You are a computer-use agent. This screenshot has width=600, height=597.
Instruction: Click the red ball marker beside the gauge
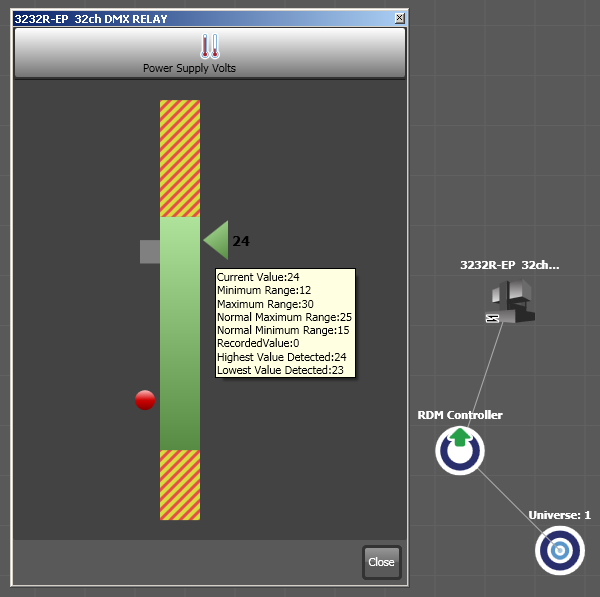pyautogui.click(x=145, y=400)
